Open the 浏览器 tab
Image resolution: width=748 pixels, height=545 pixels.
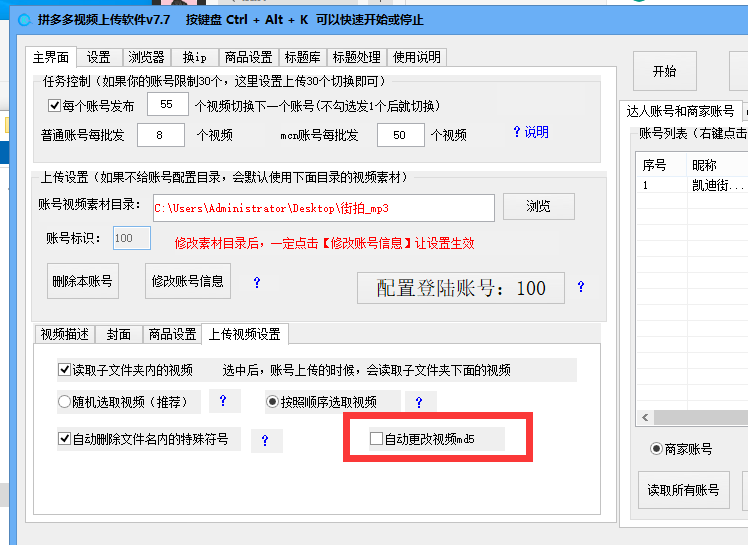(x=146, y=57)
